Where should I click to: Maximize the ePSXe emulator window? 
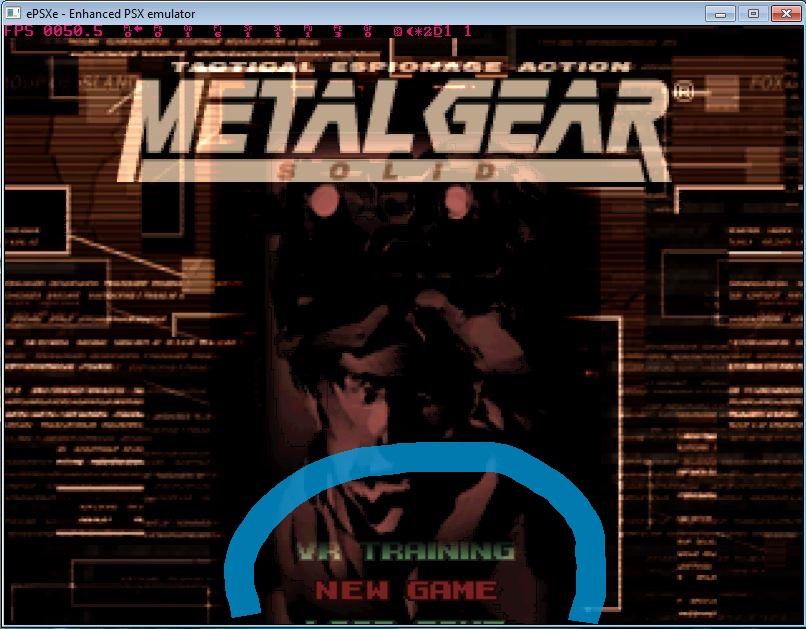pyautogui.click(x=753, y=13)
